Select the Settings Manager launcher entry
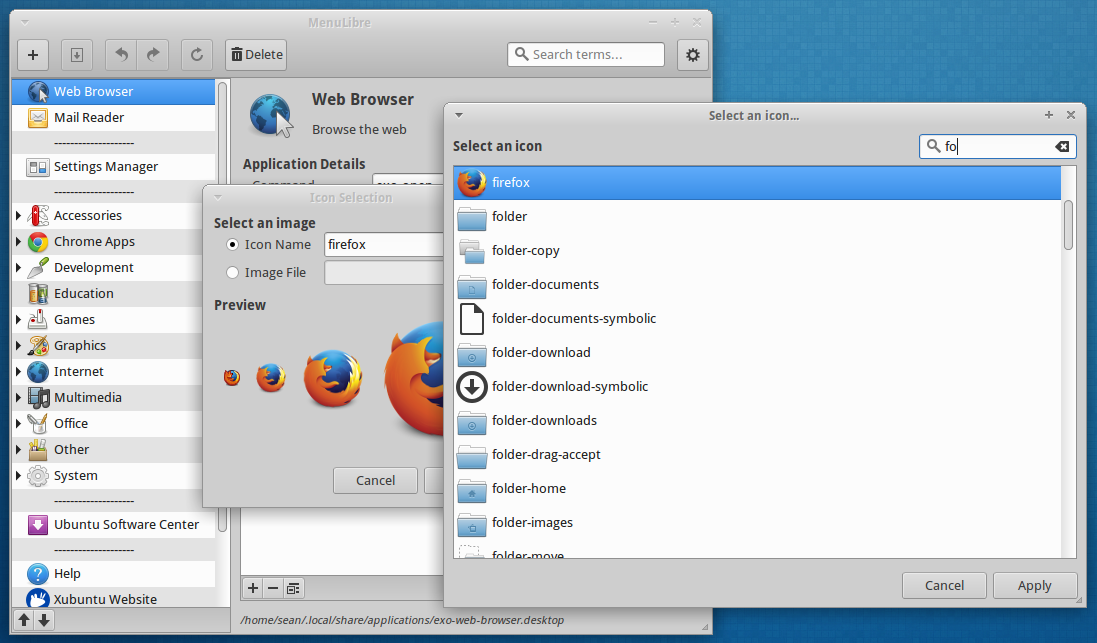1097x643 pixels. (105, 167)
